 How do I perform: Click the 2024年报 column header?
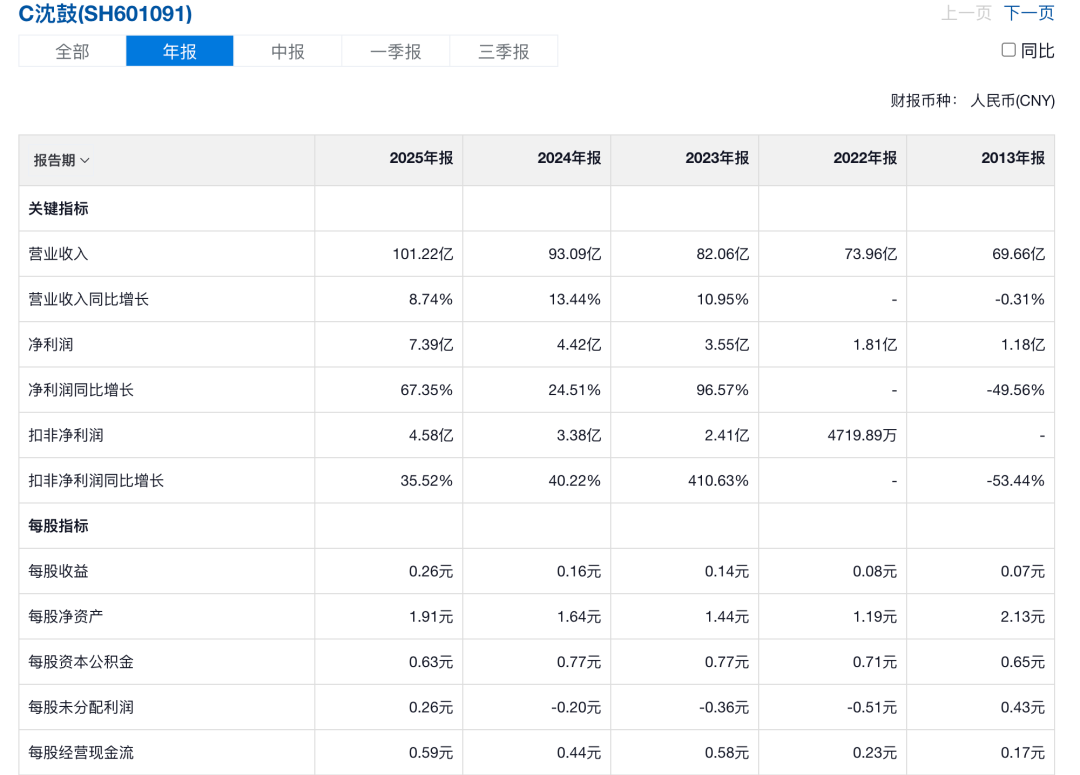(x=569, y=158)
